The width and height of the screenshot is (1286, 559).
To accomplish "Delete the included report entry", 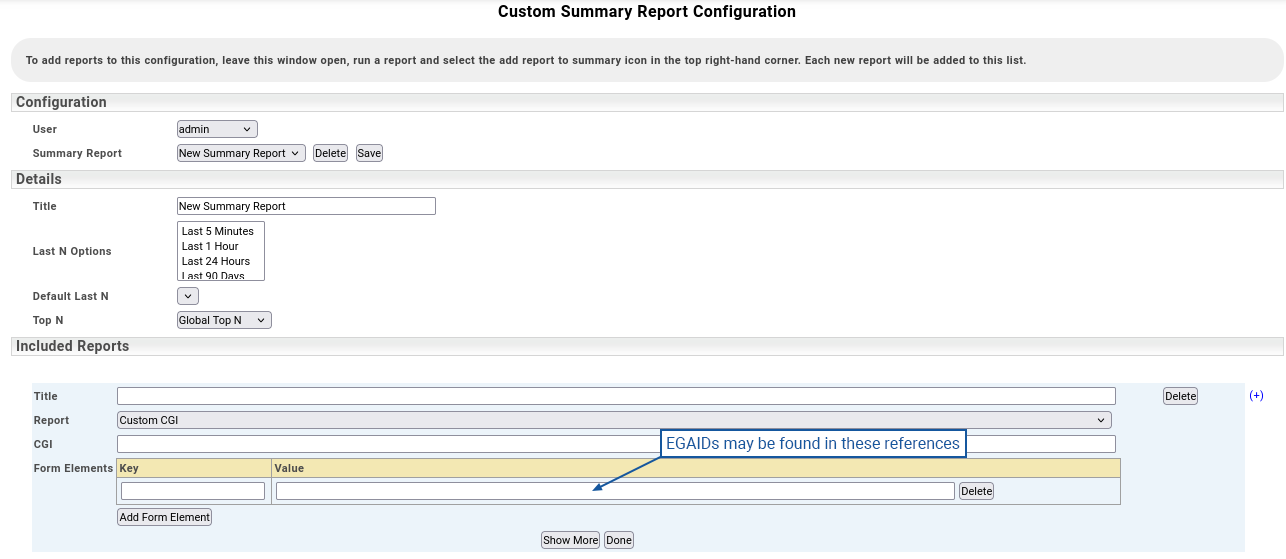I will click(1180, 396).
